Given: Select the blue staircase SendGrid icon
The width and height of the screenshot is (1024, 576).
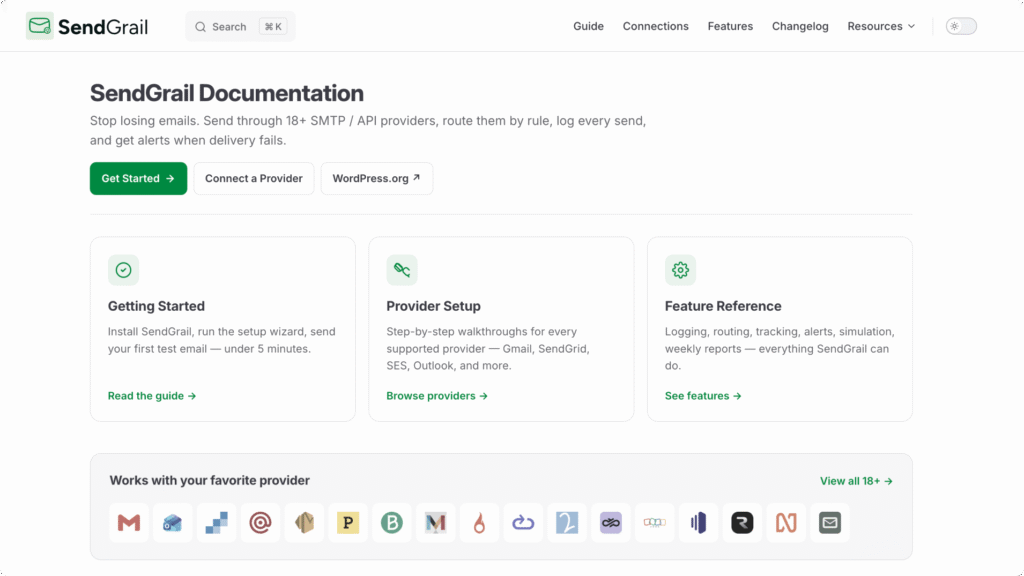Looking at the screenshot, I should (216, 522).
